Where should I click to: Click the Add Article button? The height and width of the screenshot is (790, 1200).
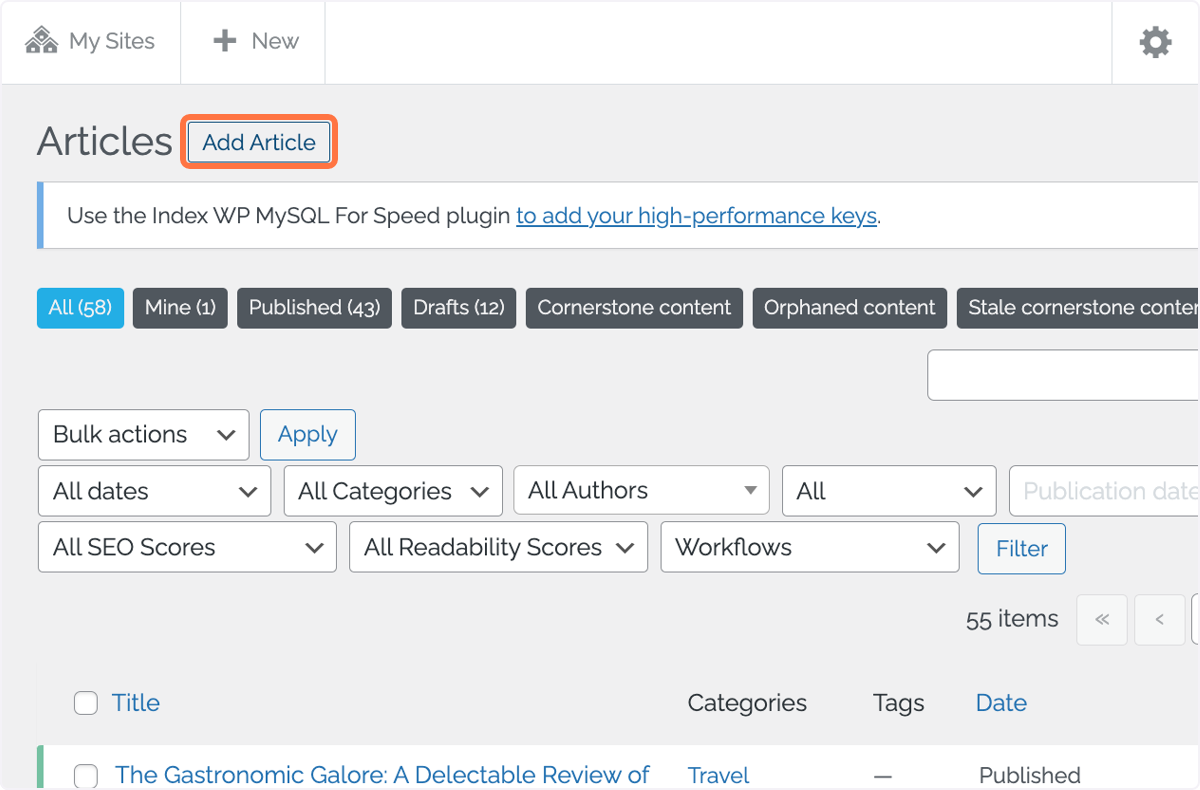259,142
